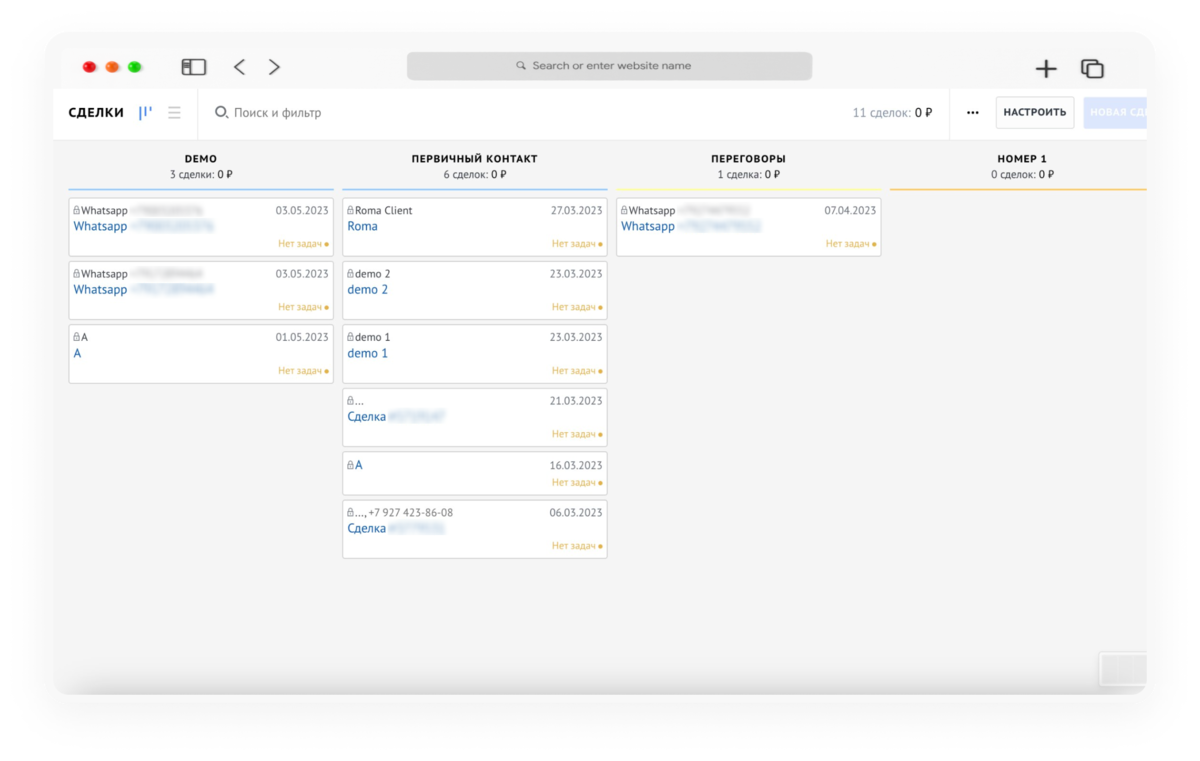Open the demo 2 deal link
Image resolution: width=1200 pixels, height=761 pixels.
pyautogui.click(x=368, y=289)
